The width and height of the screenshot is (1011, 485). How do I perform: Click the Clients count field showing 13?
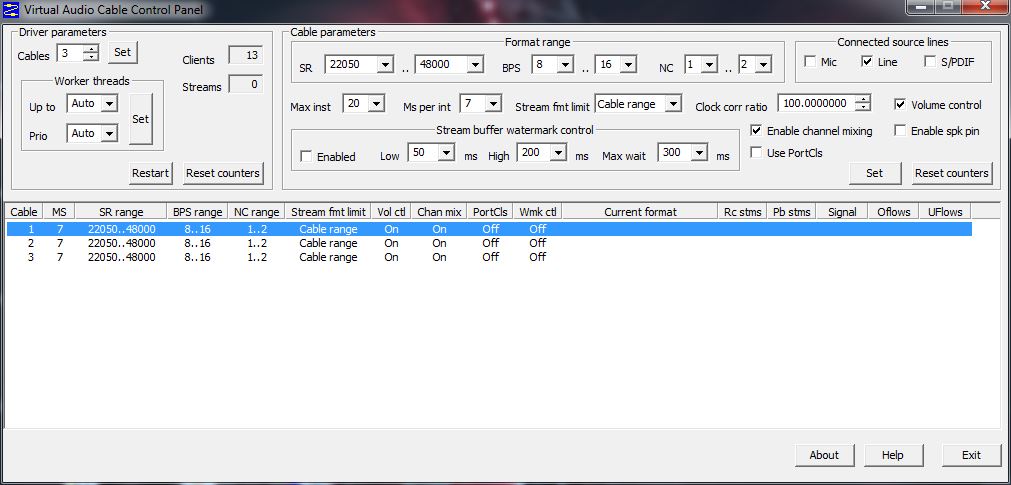click(246, 55)
